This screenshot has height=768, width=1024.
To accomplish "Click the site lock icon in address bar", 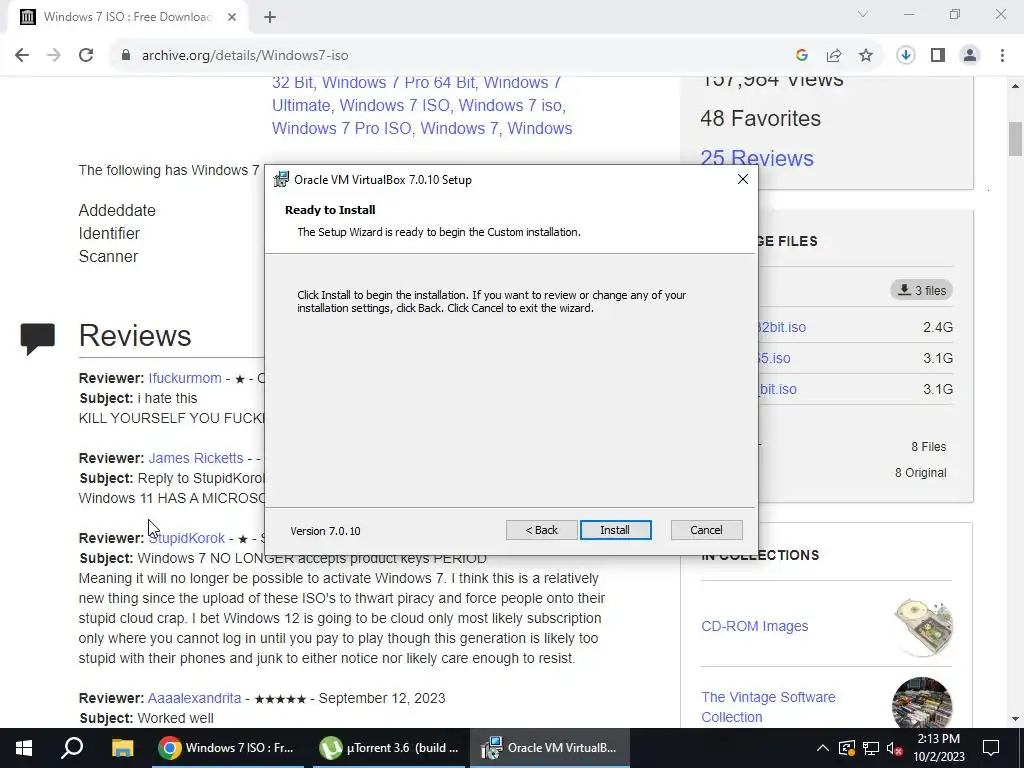I will tap(126, 56).
